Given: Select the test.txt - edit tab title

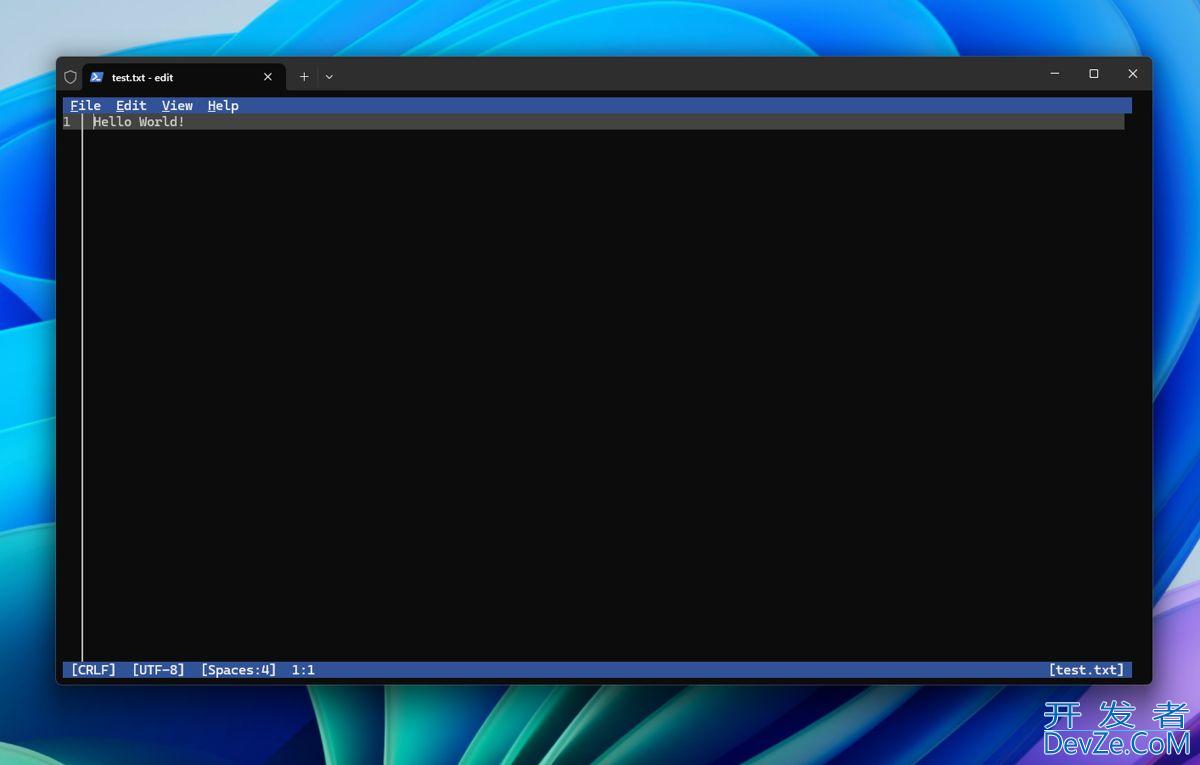Looking at the screenshot, I should 142,77.
